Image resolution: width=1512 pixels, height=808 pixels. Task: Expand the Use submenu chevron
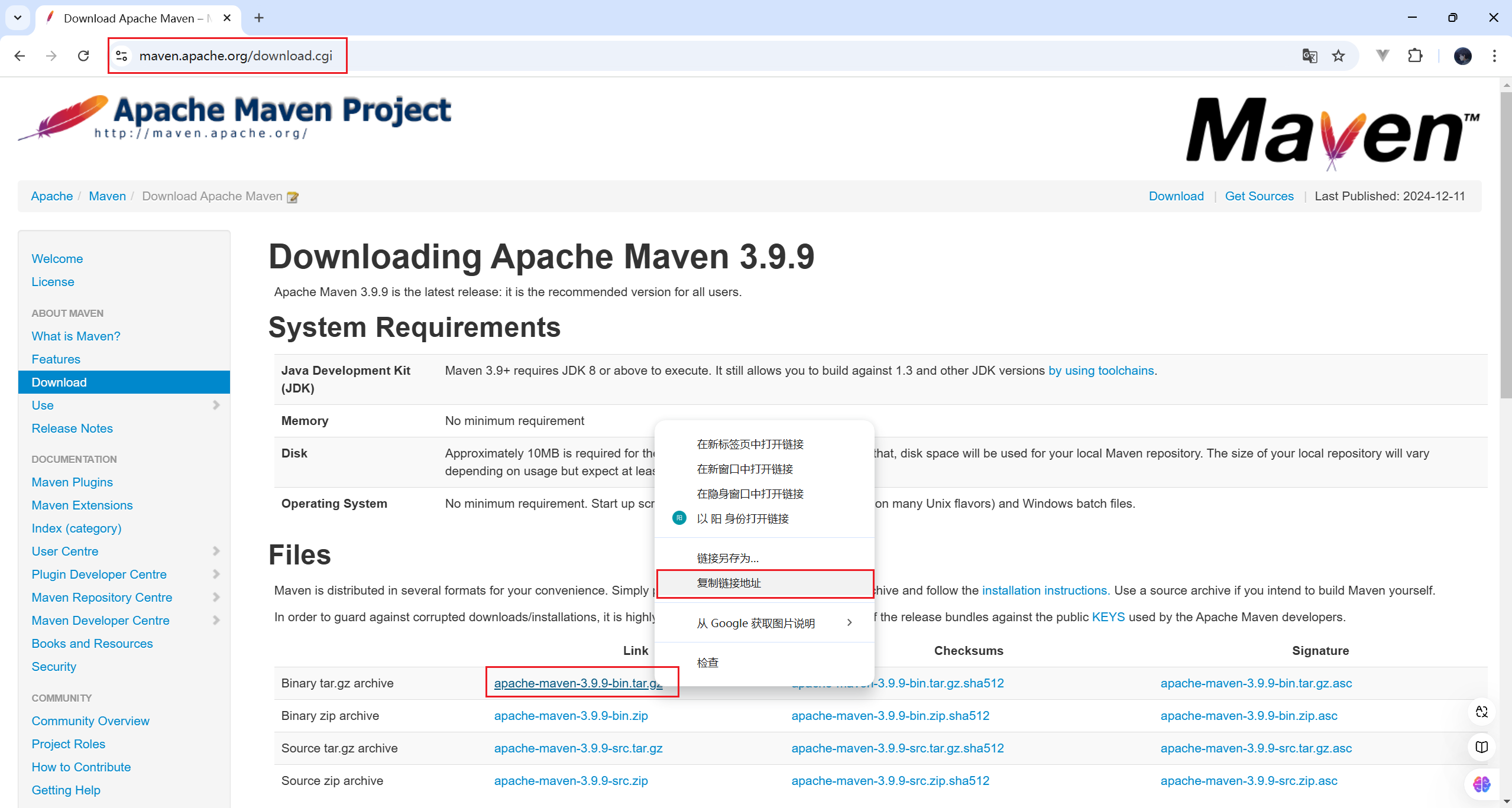coord(216,405)
